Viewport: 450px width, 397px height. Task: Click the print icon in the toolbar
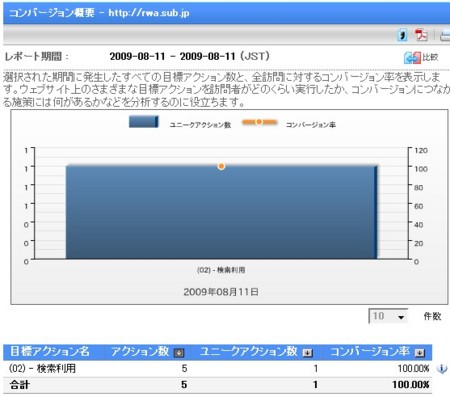pyautogui.click(x=445, y=35)
